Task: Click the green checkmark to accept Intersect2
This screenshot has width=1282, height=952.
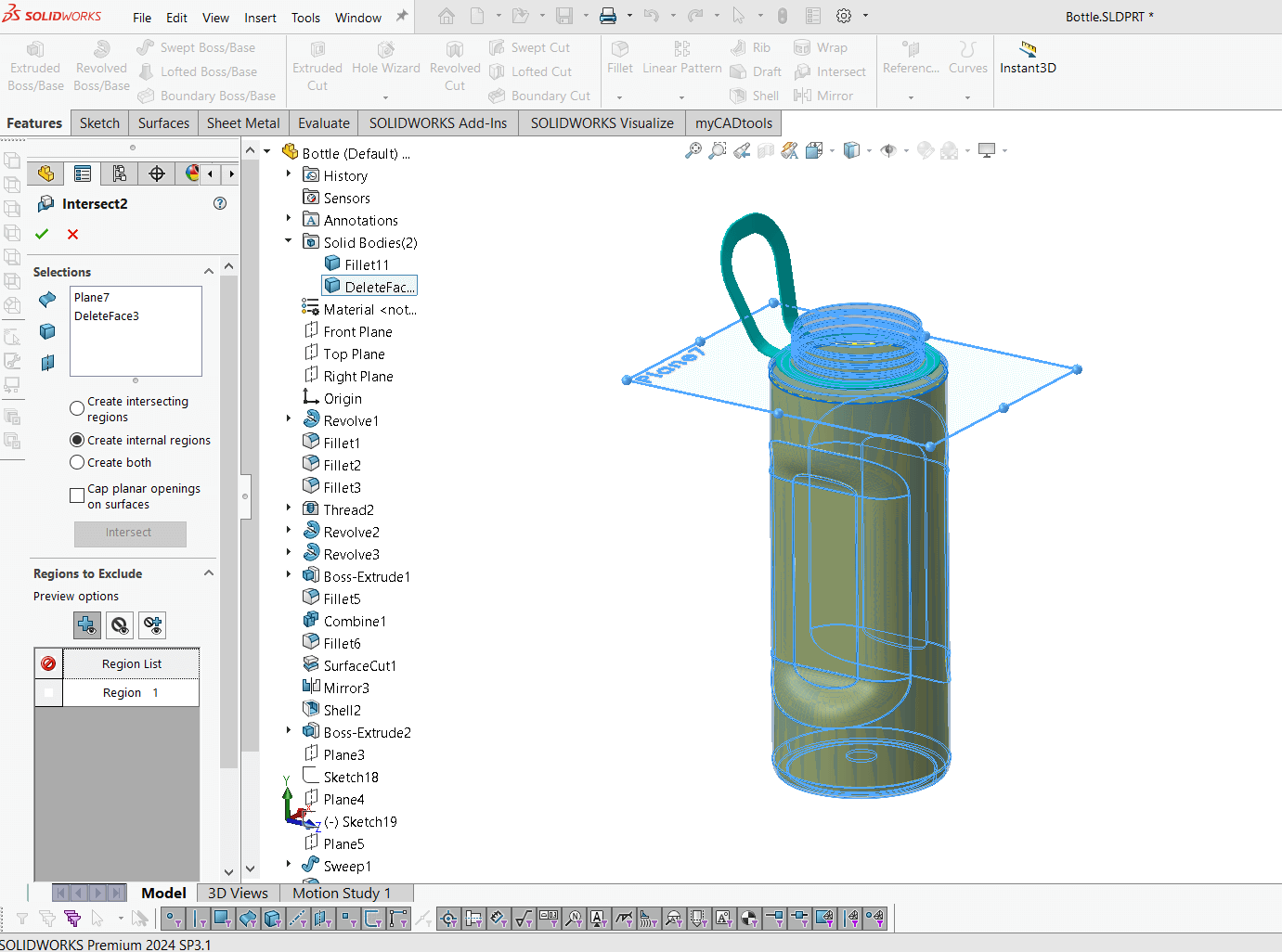Action: click(x=42, y=235)
